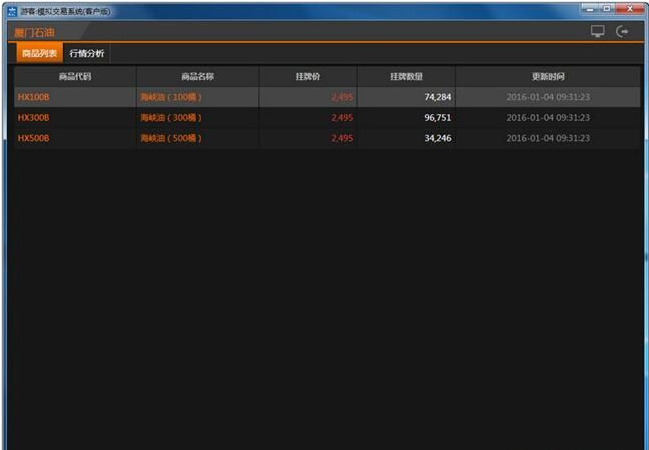This screenshot has height=450, width=649.
Task: Select the HX500B product code
Action: click(x=34, y=138)
